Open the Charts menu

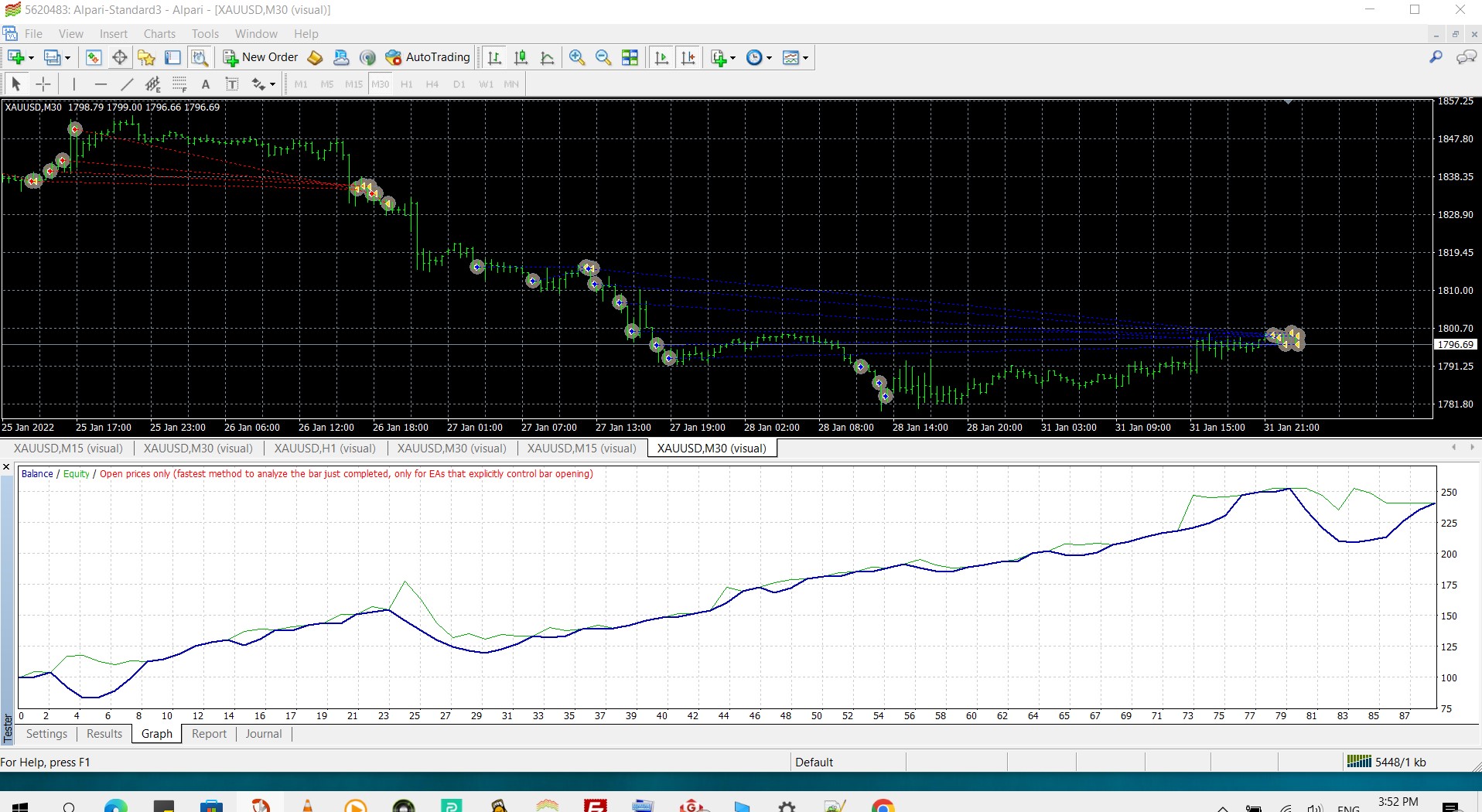coord(159,33)
